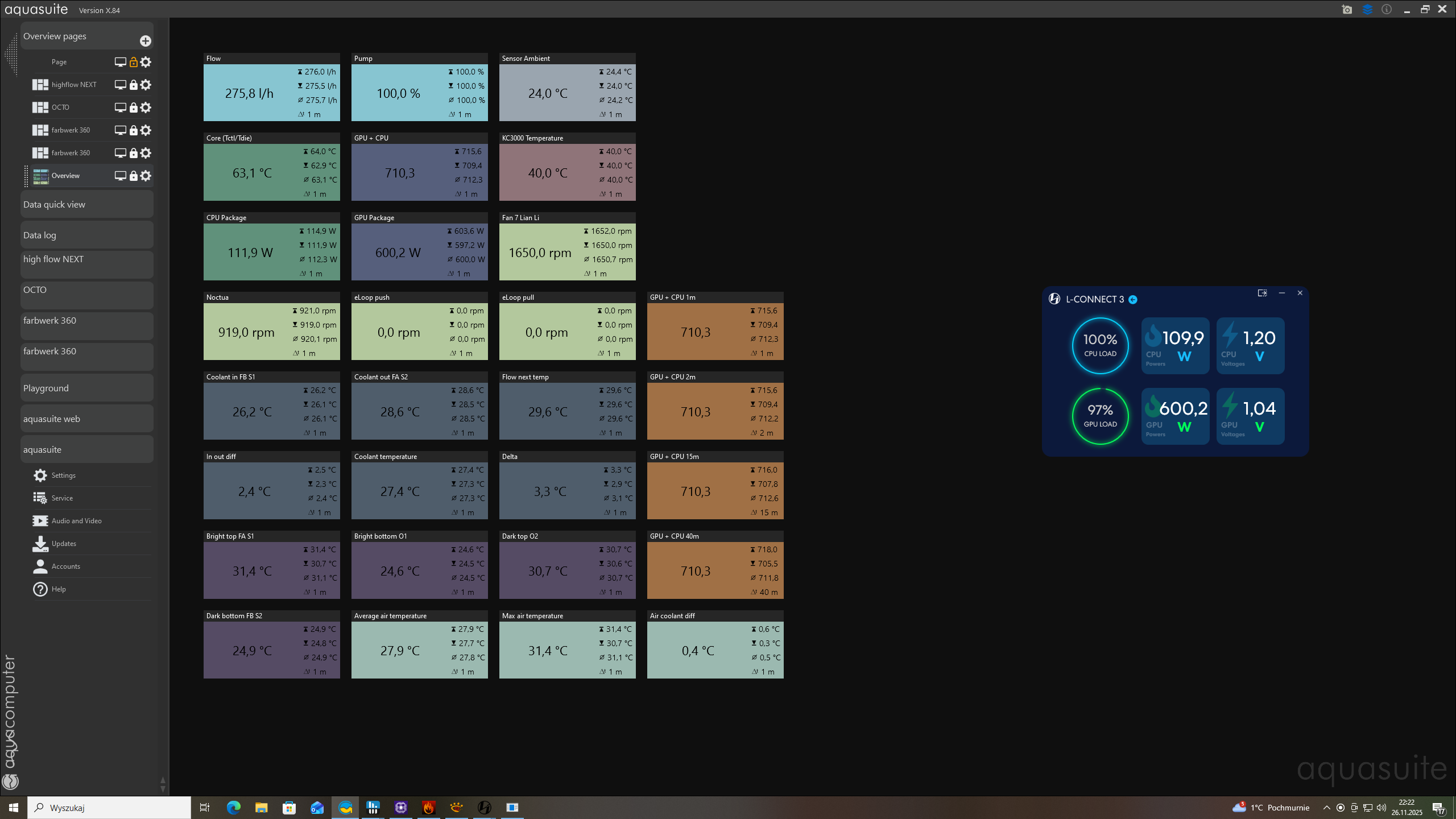Open the L-CONNECT 3 pop-out window icon

[x=1262, y=293]
